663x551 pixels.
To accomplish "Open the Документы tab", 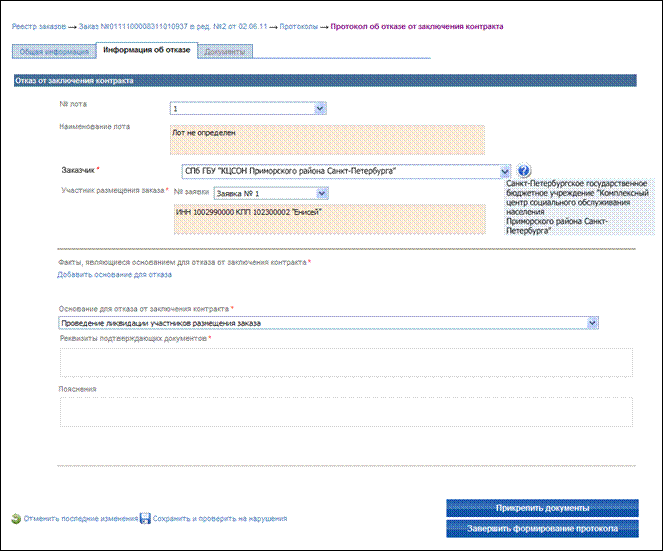I will click(x=225, y=52).
